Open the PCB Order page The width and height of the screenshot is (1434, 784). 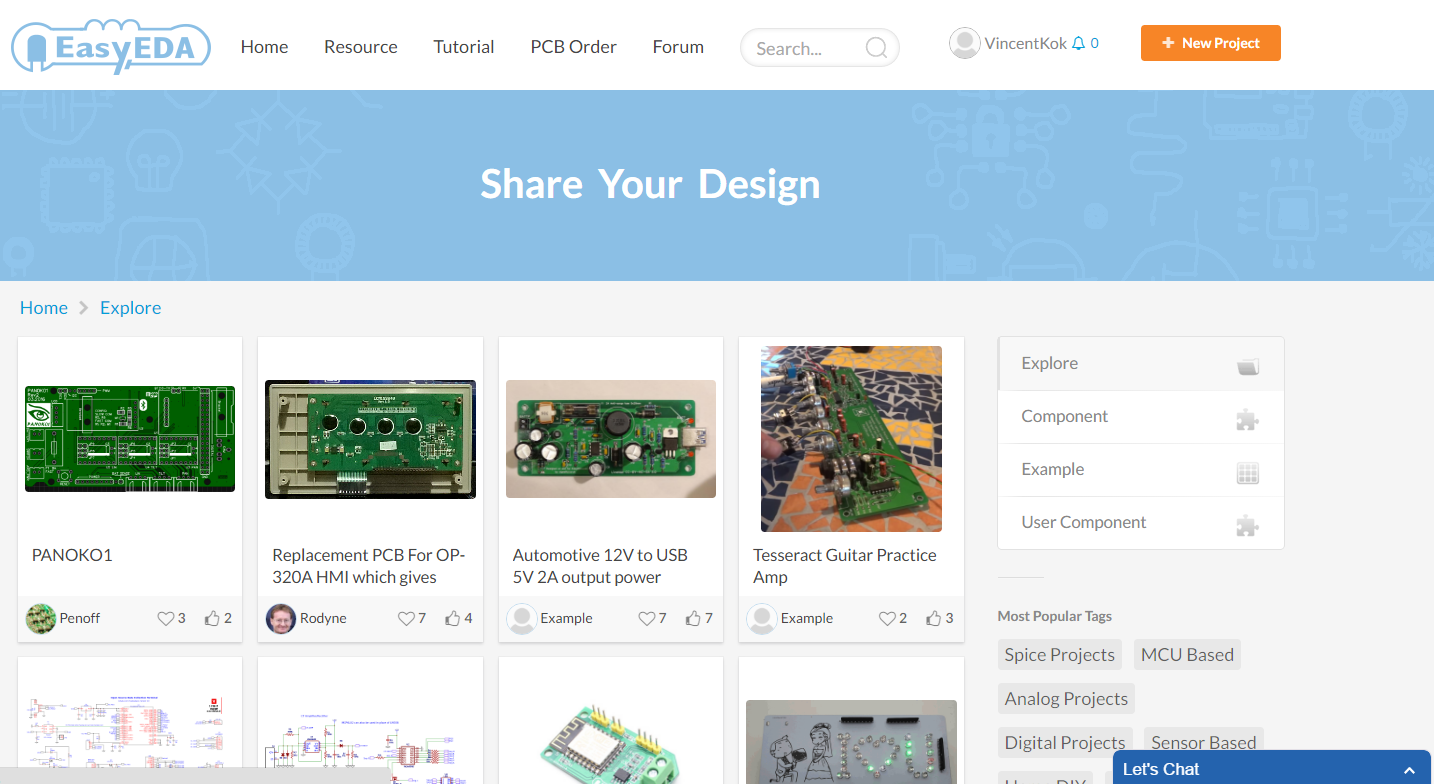pyautogui.click(x=573, y=46)
